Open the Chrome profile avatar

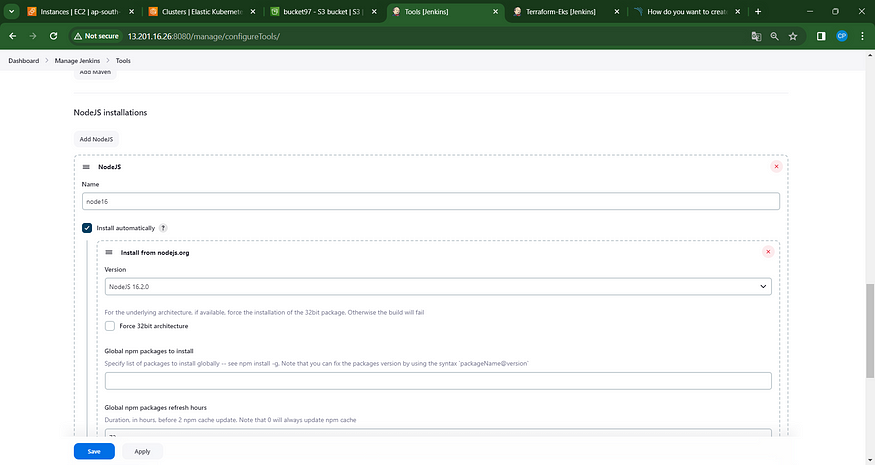click(x=842, y=36)
